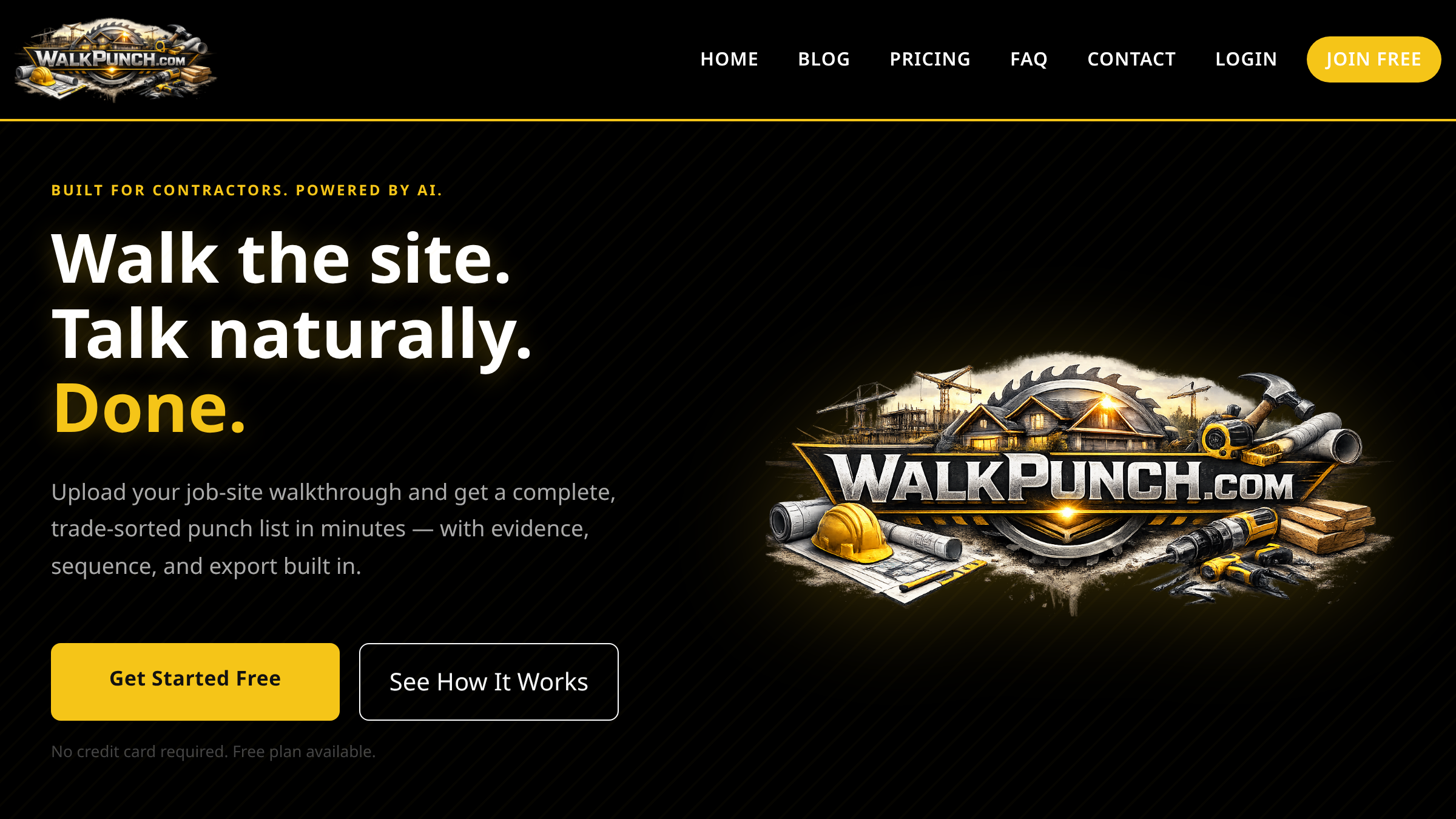Click the See How It Works button
The width and height of the screenshot is (1456, 819).
[489, 681]
